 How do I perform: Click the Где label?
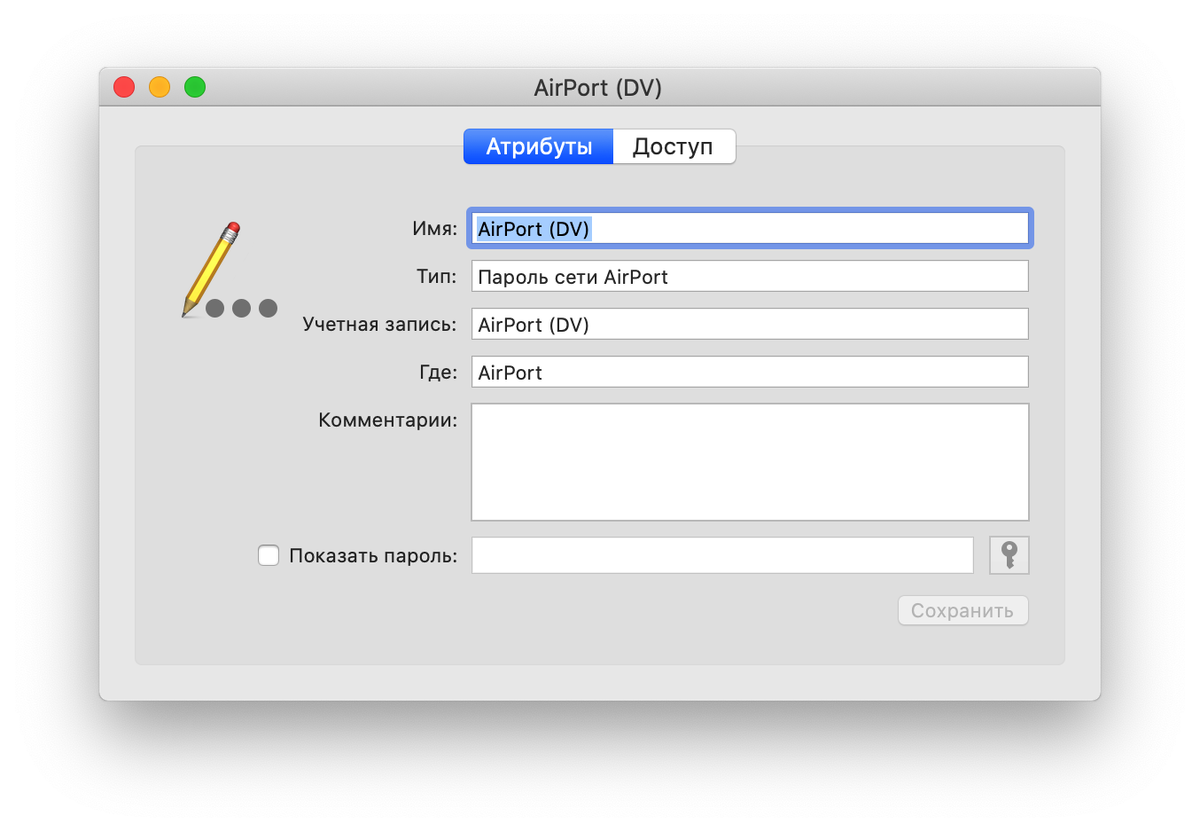pyautogui.click(x=438, y=372)
